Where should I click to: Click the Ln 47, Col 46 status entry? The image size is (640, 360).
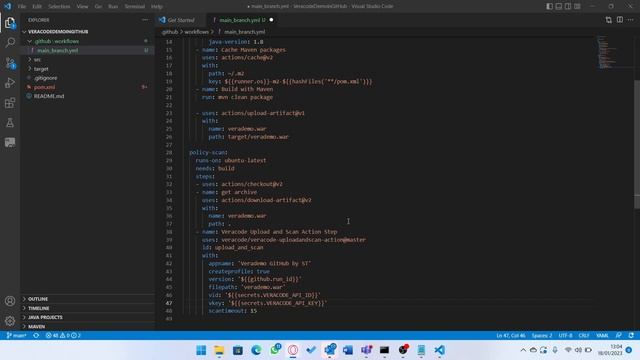pyautogui.click(x=511, y=336)
